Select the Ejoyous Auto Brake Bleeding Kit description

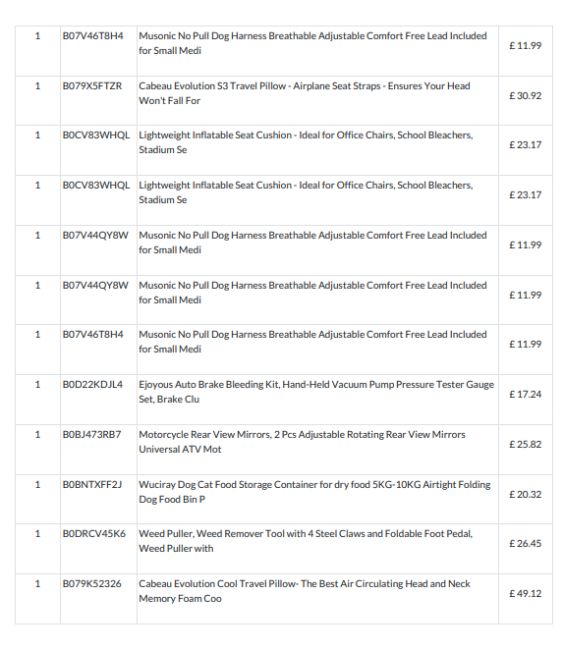(x=316, y=392)
